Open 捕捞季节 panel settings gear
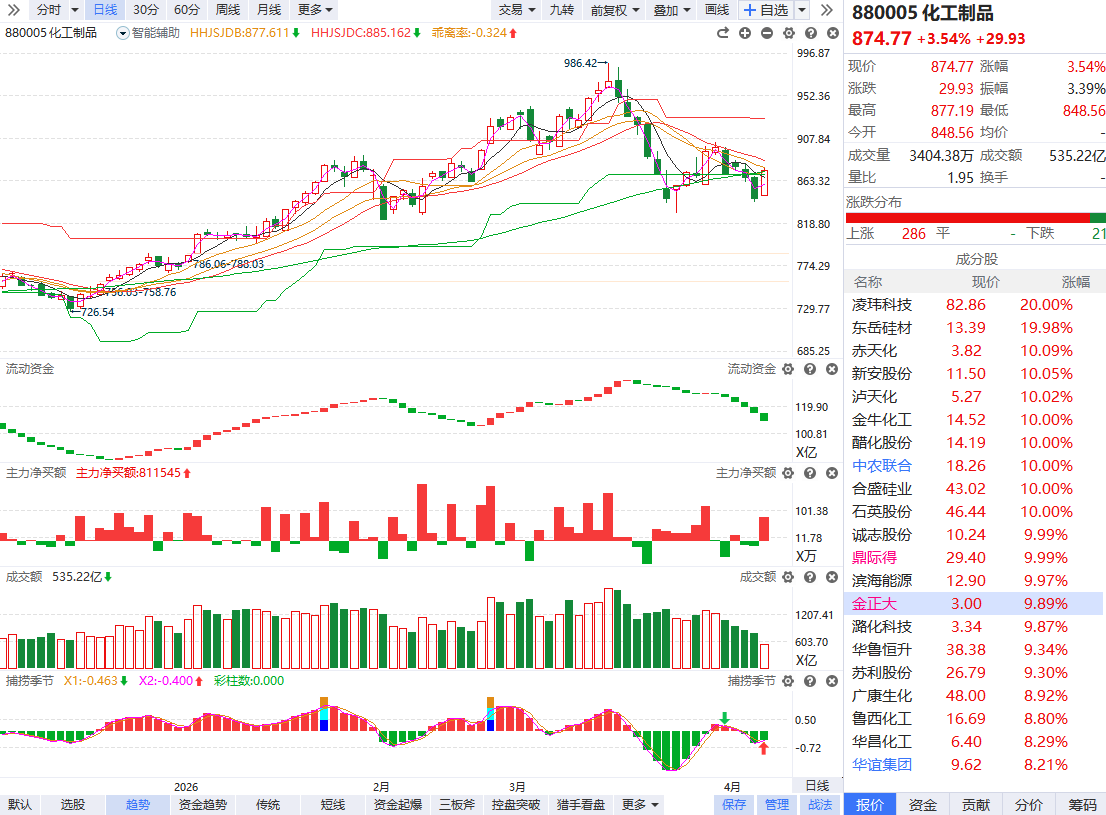1106x815 pixels. tap(788, 681)
